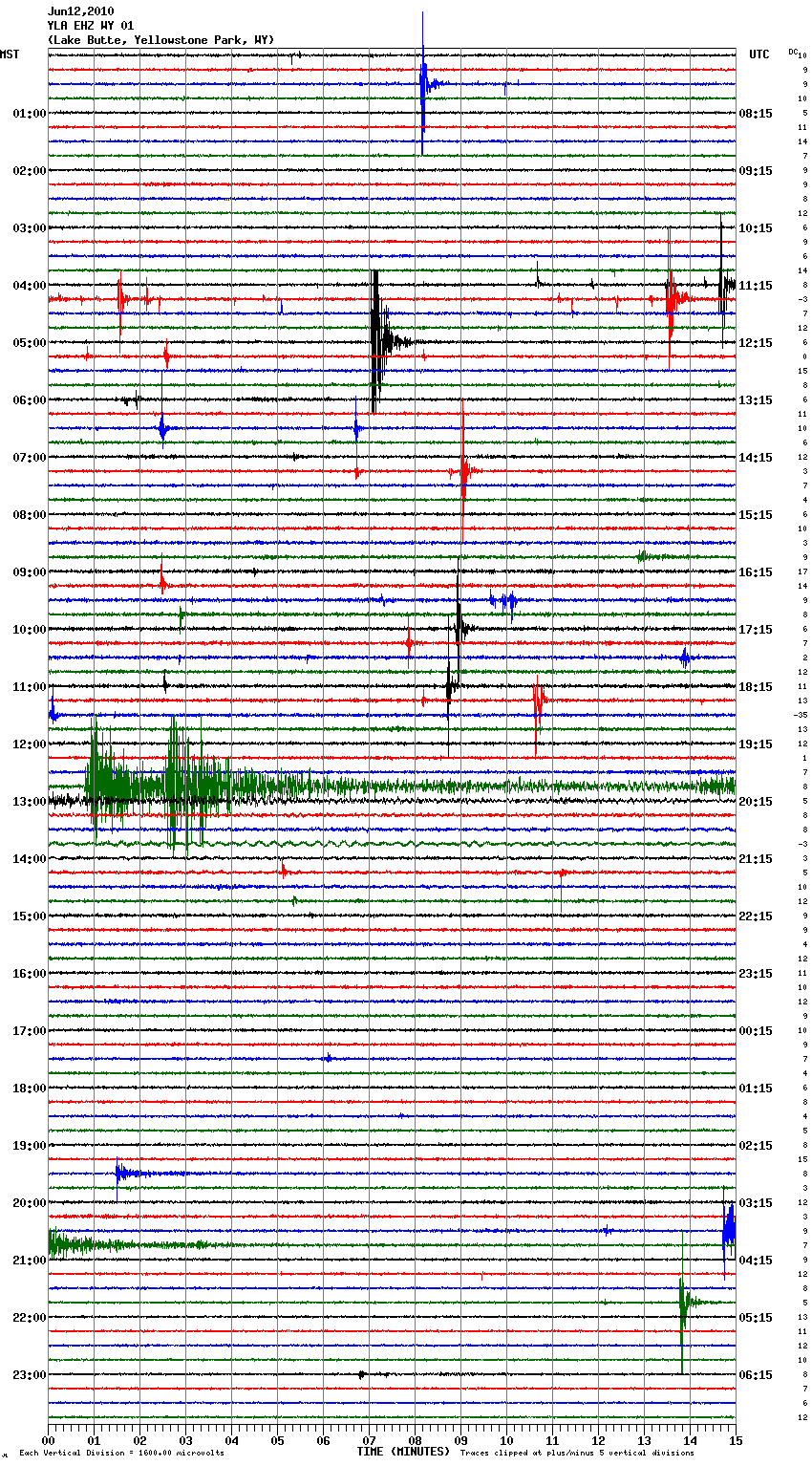812x1466 pixels.
Task: Click the 15 minute tick on bottom axis
Action: tap(736, 1440)
